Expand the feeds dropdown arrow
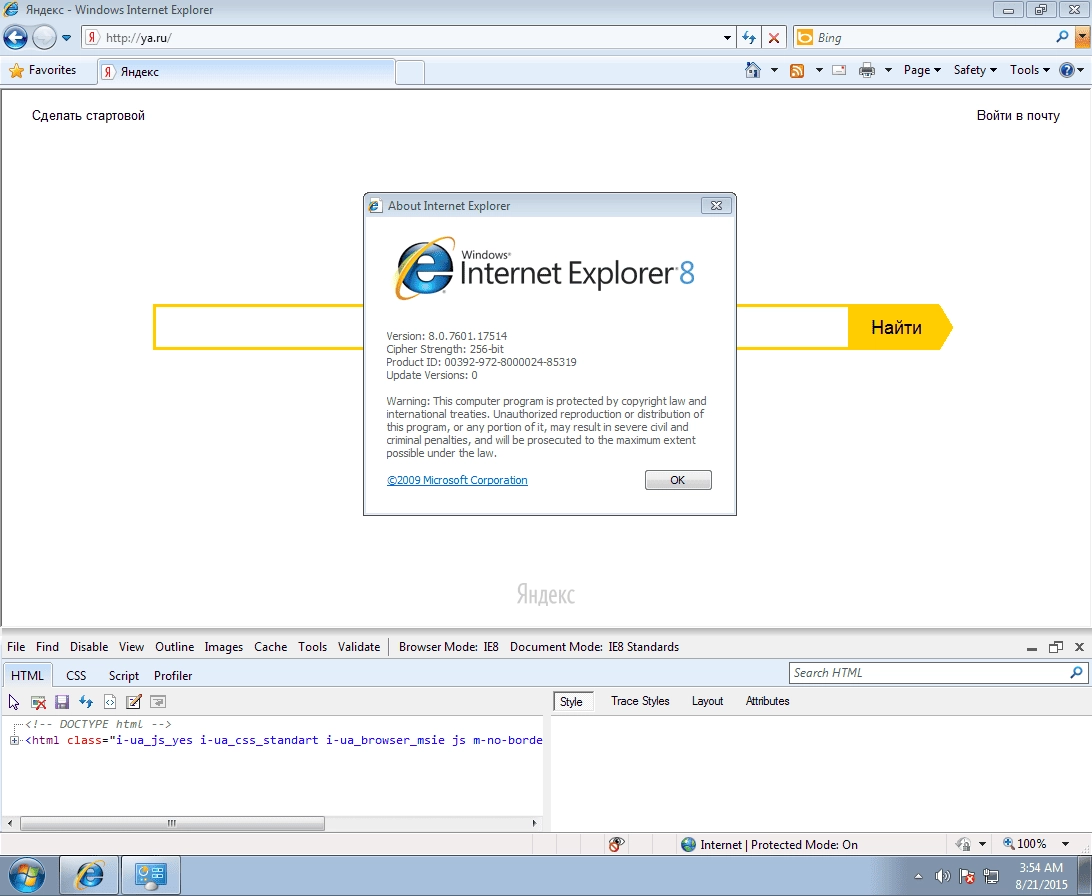The height and width of the screenshot is (896, 1092). 819,70
